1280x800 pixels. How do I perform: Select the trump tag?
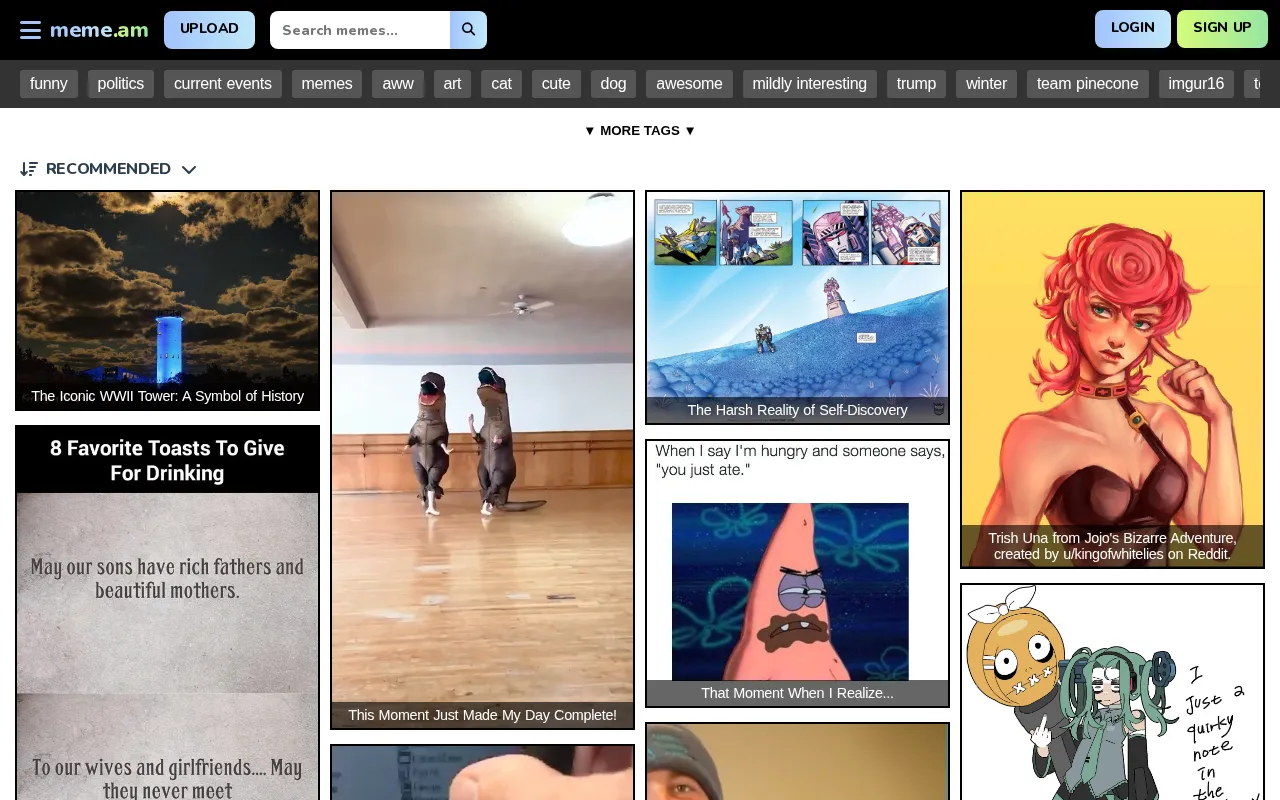[x=916, y=84]
